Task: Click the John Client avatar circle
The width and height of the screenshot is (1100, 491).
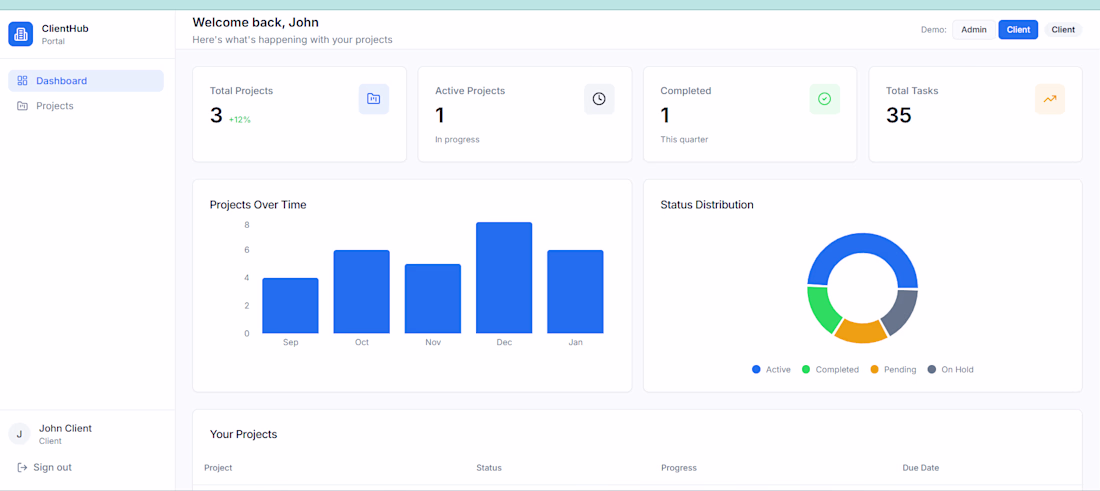Action: pyautogui.click(x=20, y=434)
